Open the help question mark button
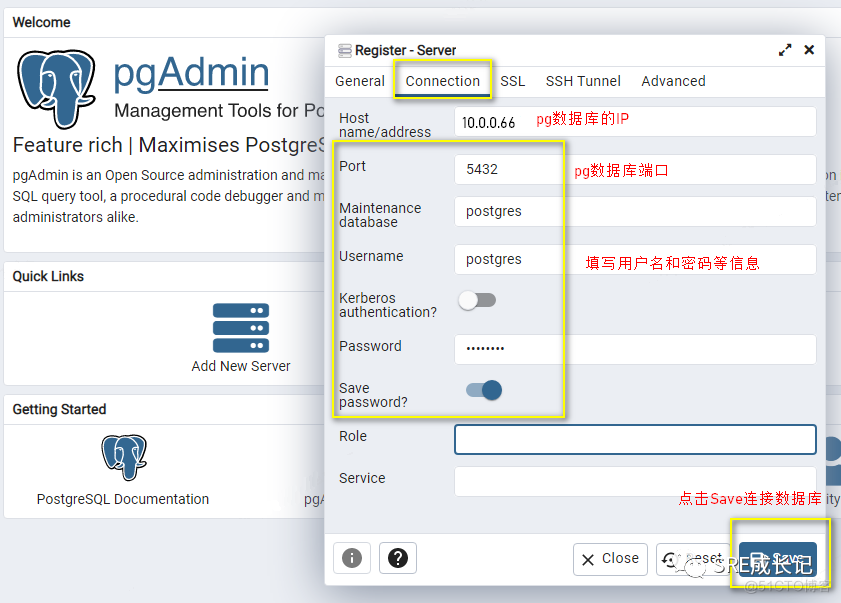 398,558
